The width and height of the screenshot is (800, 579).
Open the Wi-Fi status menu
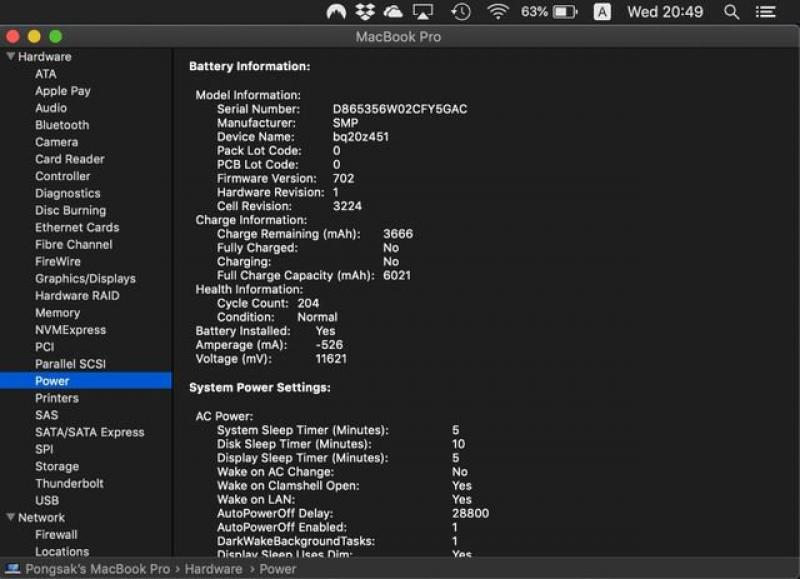coord(498,12)
